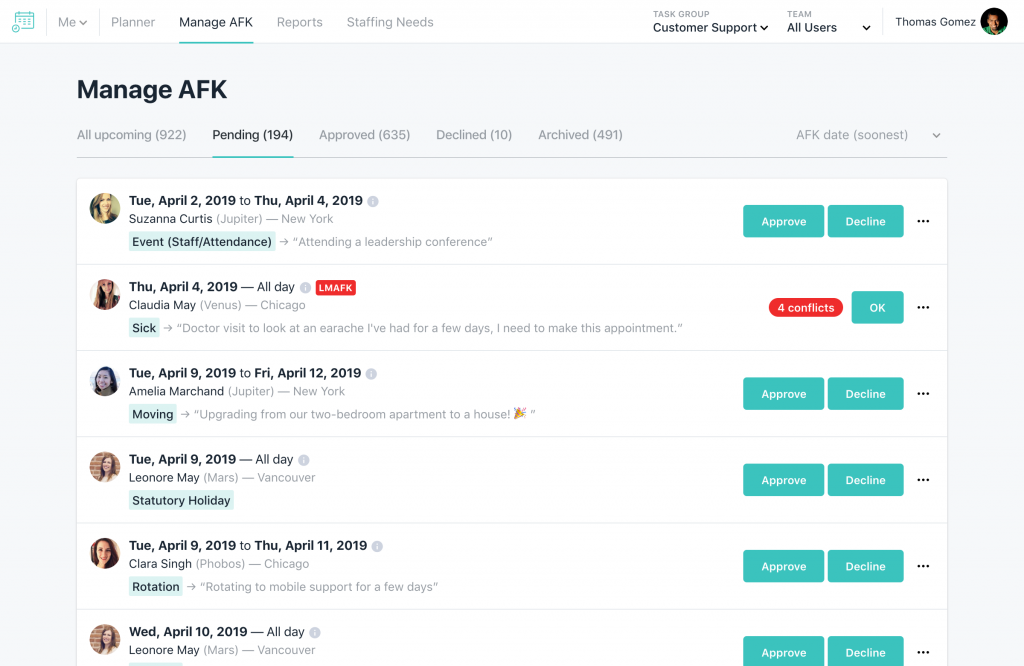Approve Amelia Marchand moving request
Viewport: 1024px width, 666px height.
783,394
